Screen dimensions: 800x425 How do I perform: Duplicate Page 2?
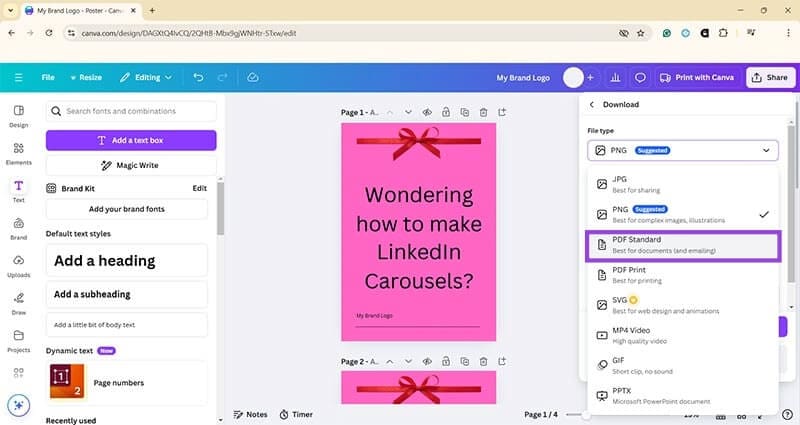(x=464, y=361)
